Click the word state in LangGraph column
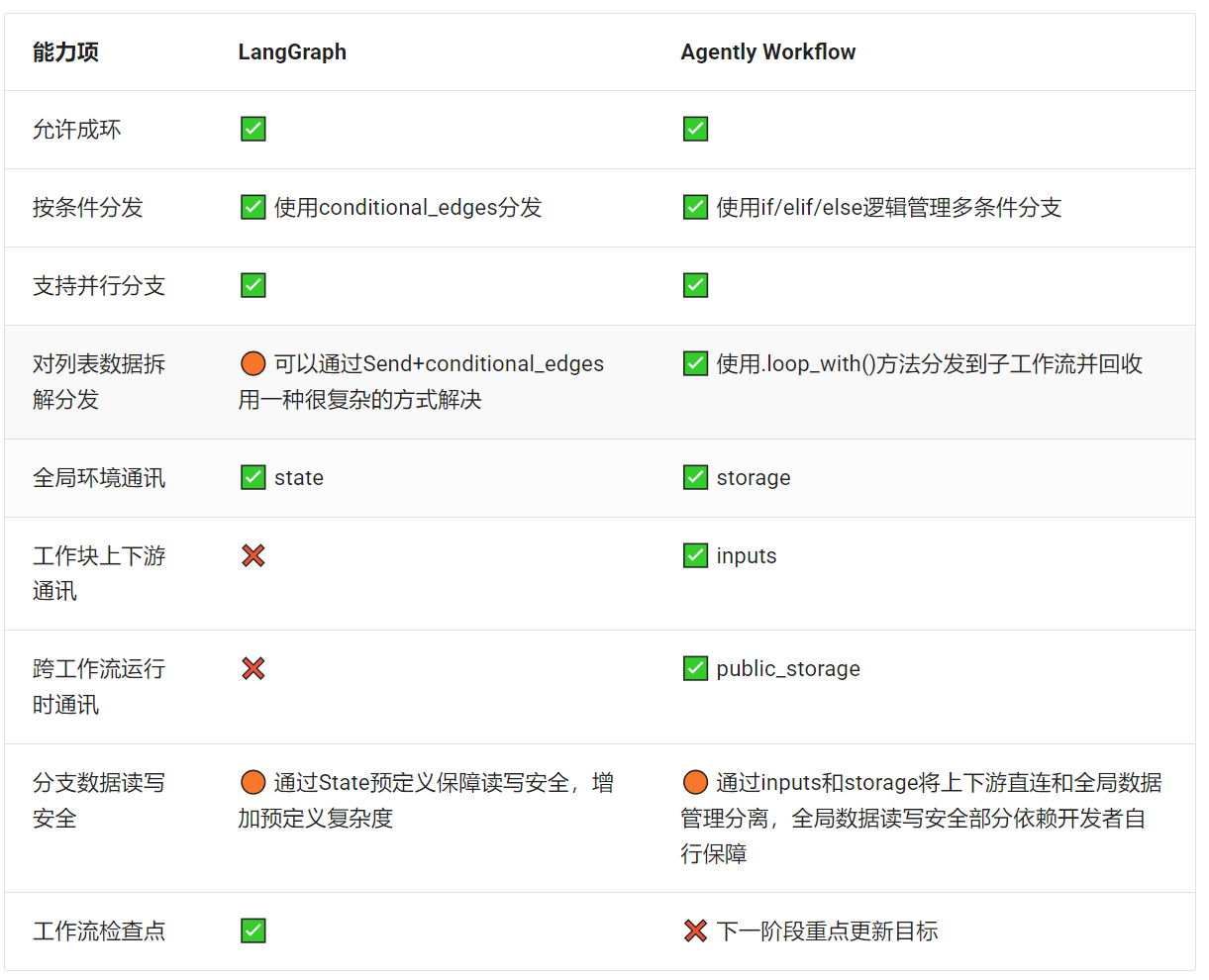Image resolution: width=1209 pixels, height=980 pixels. [299, 478]
